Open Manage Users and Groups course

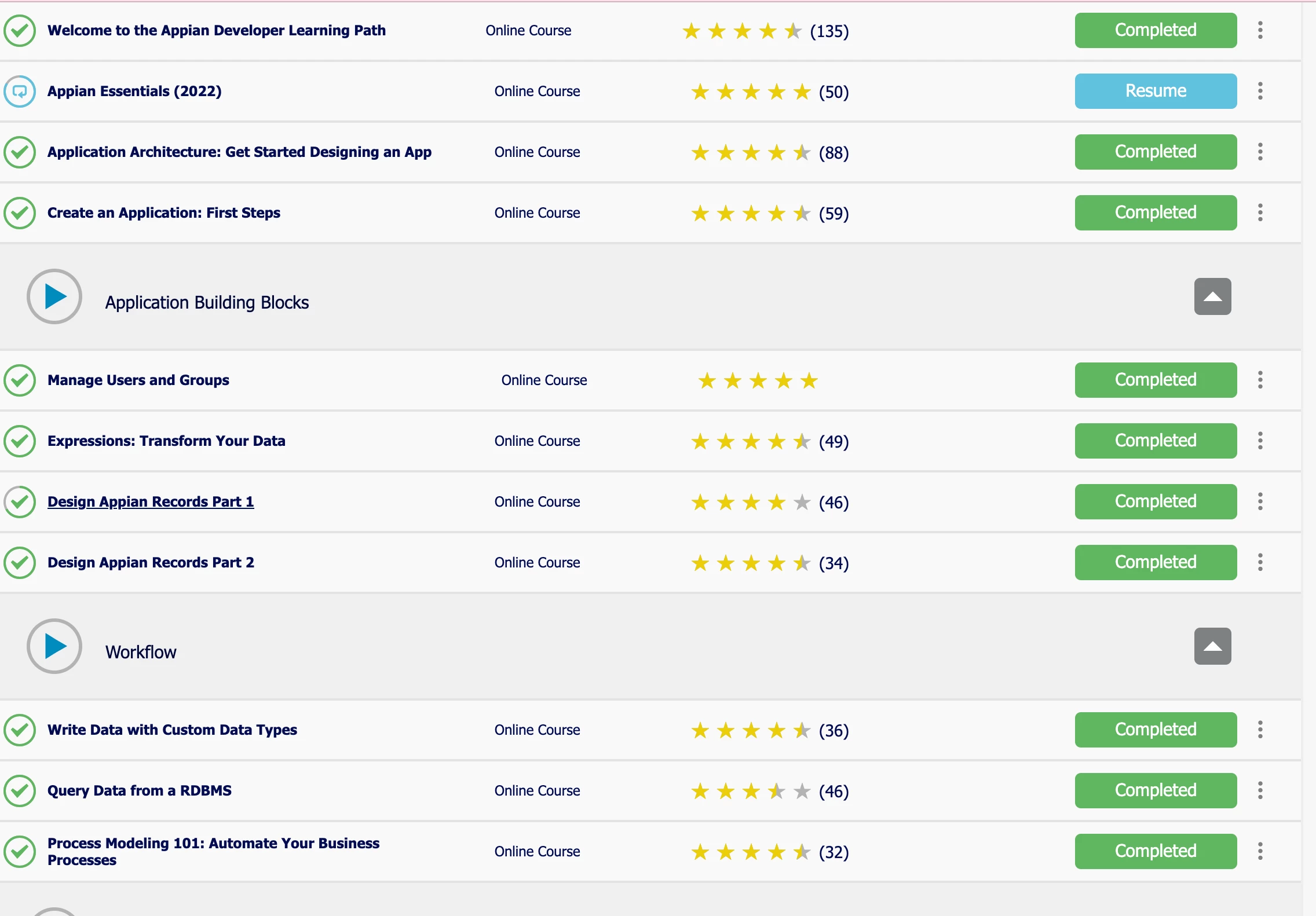click(138, 380)
